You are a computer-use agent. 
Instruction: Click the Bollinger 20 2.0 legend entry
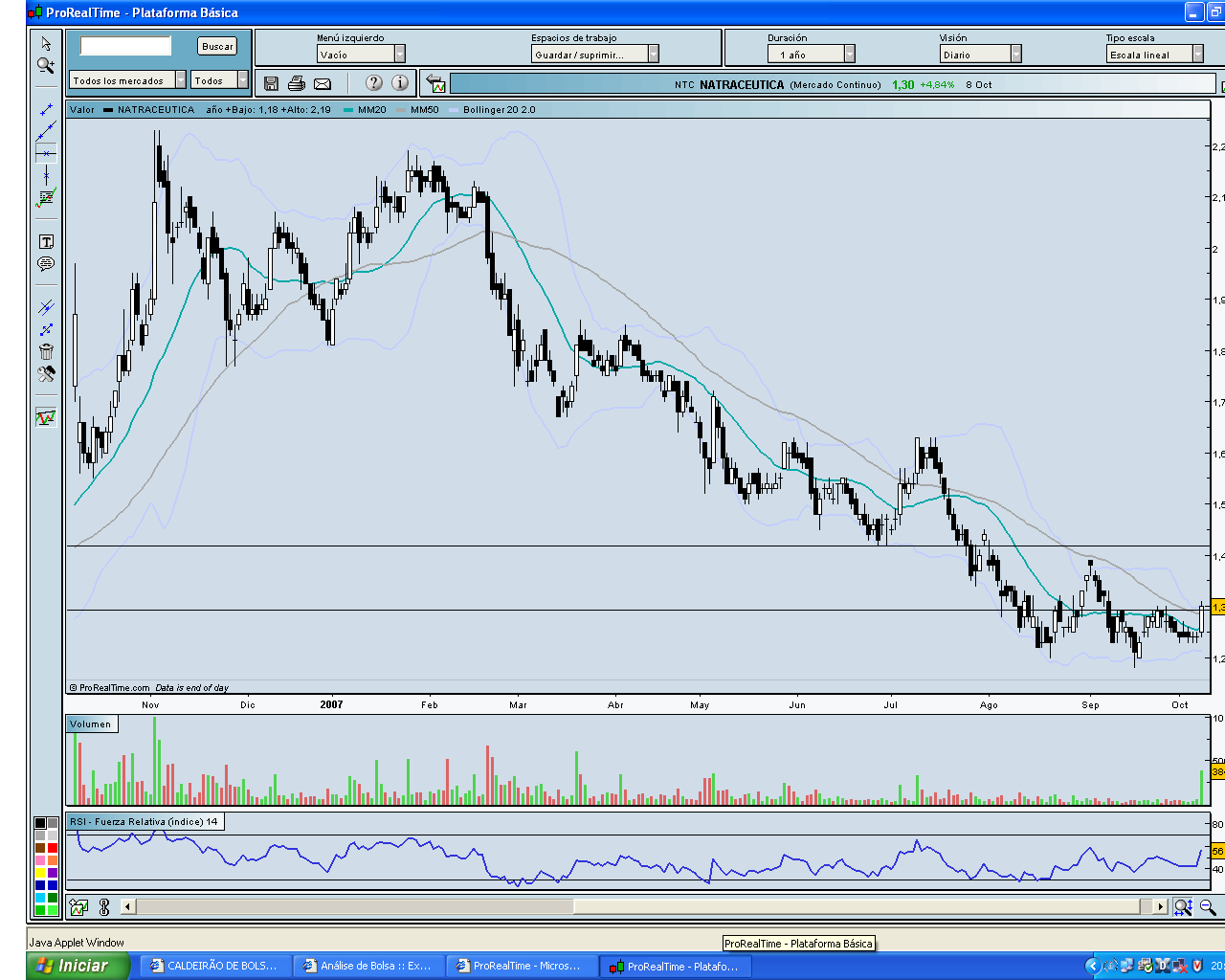(492, 110)
